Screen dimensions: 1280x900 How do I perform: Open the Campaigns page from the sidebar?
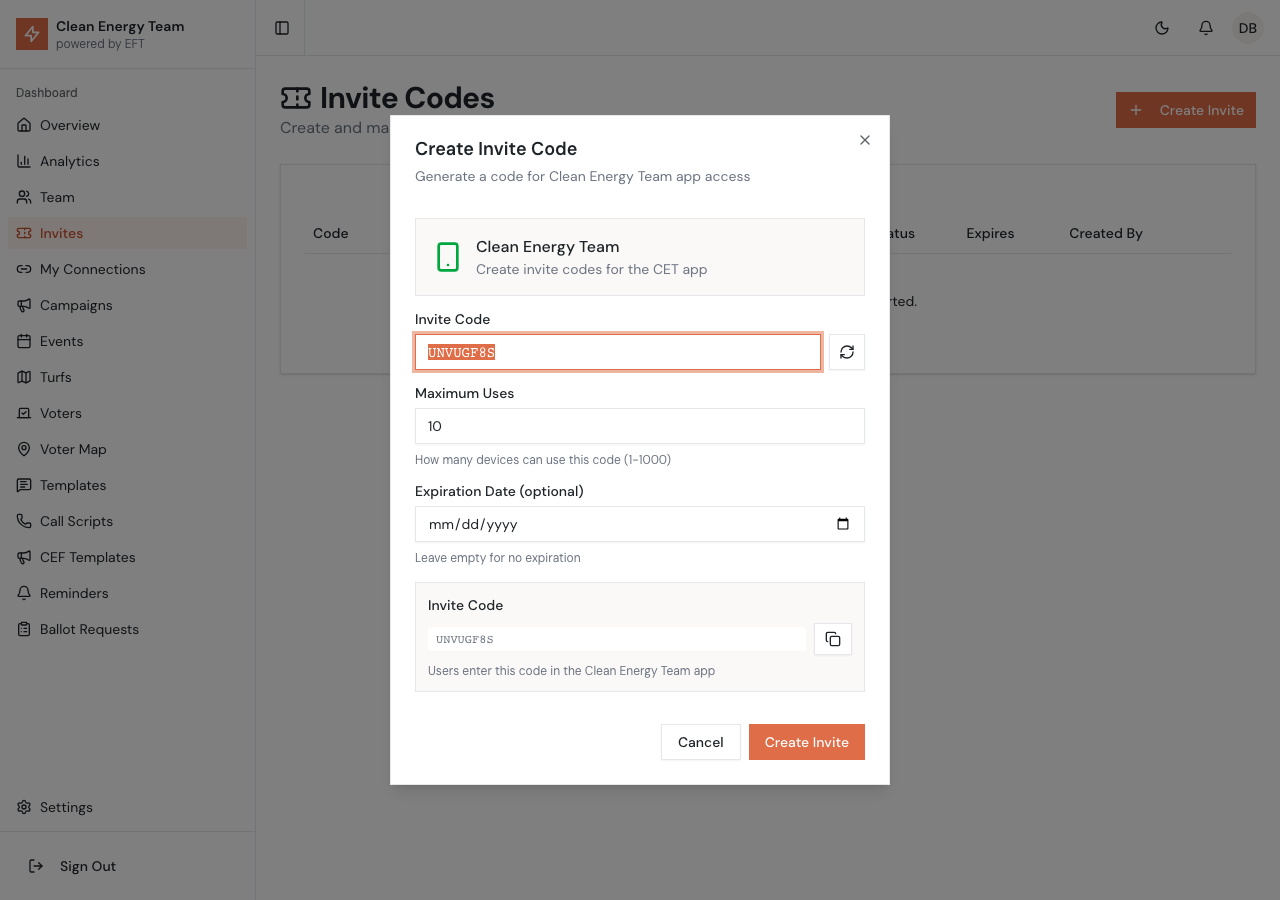(x=75, y=305)
